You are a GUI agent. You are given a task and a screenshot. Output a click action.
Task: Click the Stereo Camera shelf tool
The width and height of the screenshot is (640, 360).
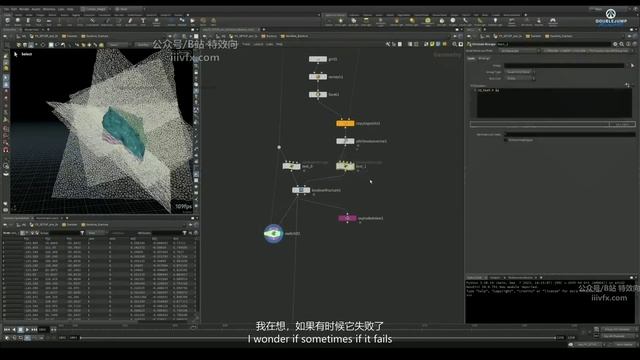pos(511,21)
